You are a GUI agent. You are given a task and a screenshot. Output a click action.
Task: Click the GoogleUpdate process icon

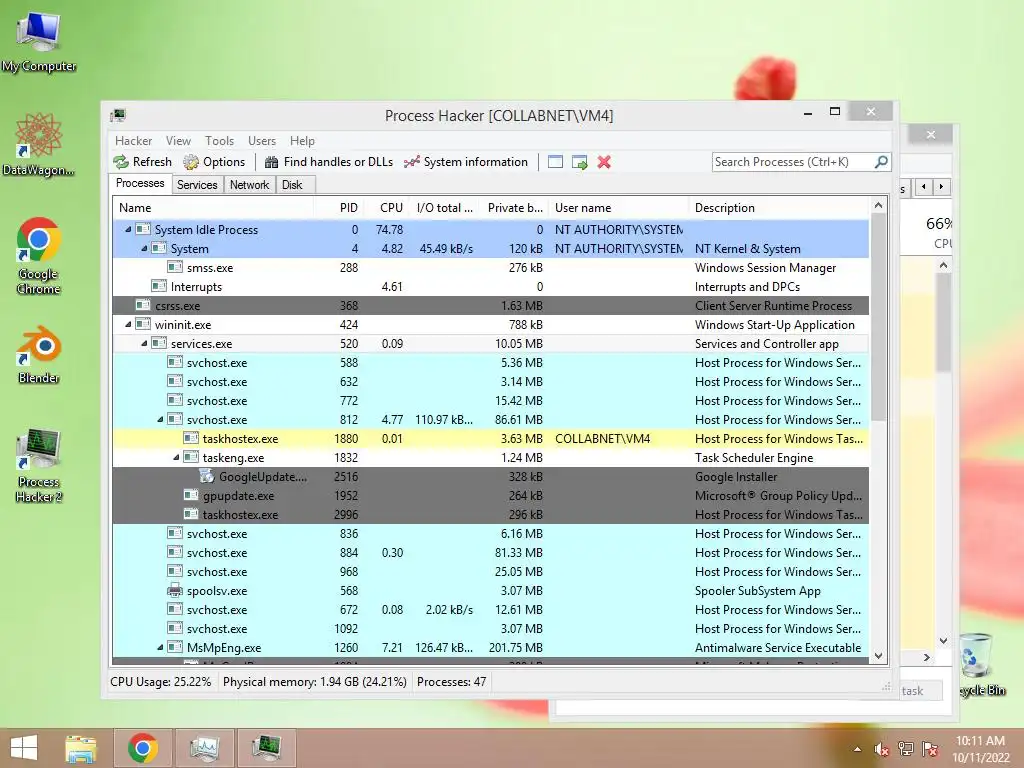click(206, 476)
